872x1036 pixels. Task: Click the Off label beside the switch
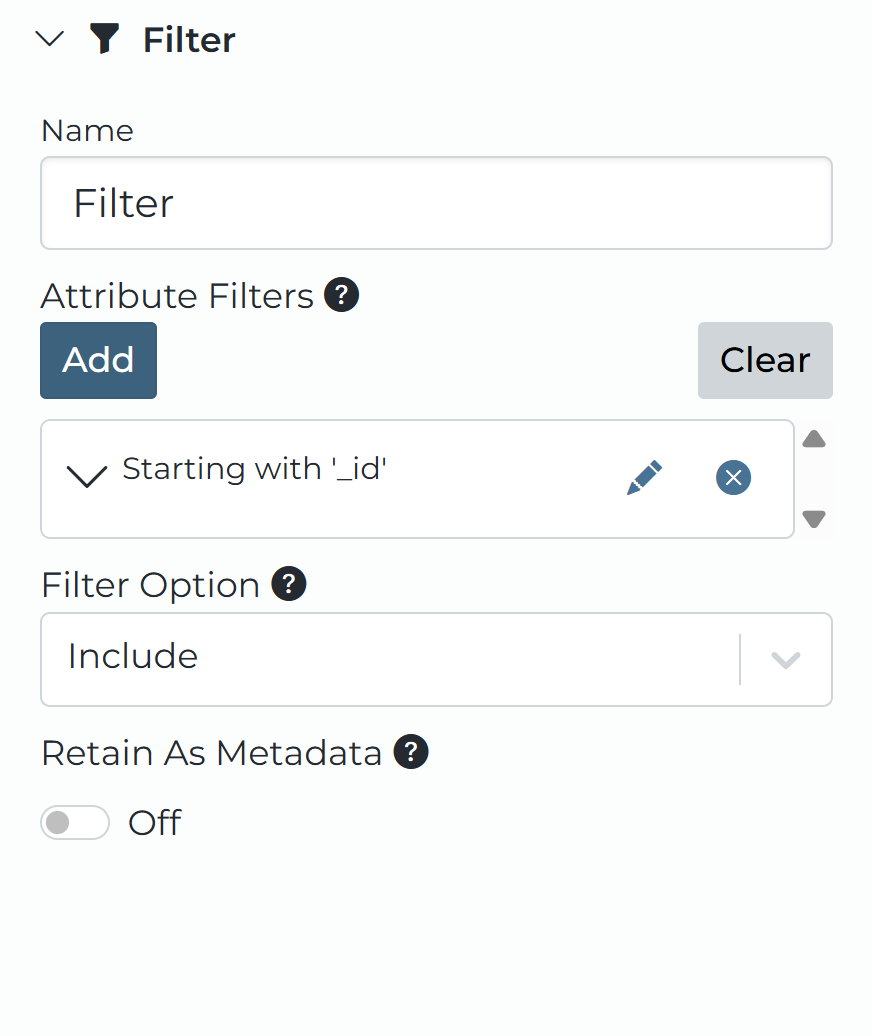(x=155, y=823)
